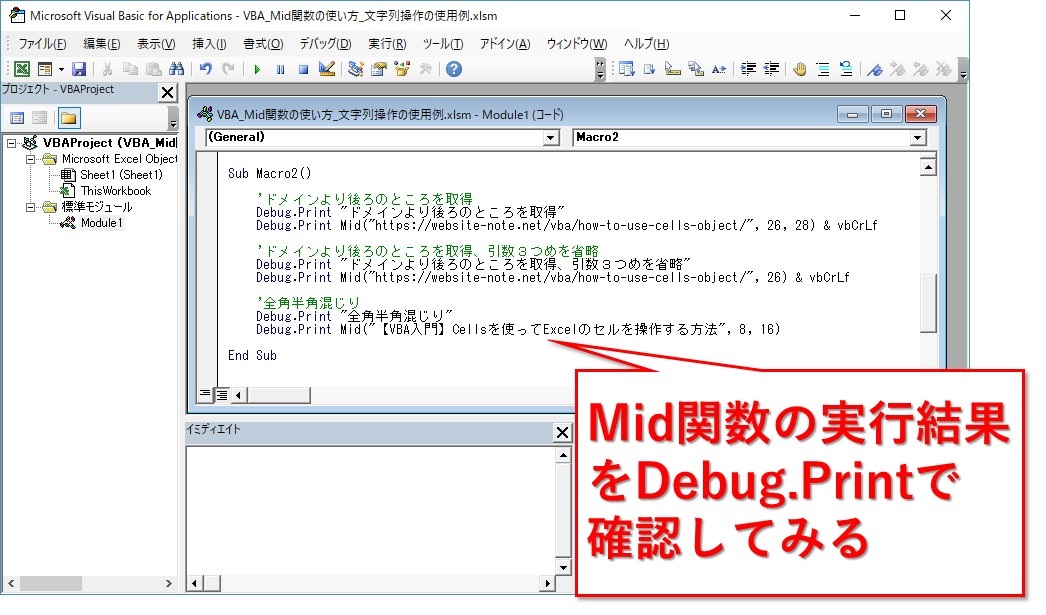Click the Undo arrow icon
Image resolution: width=1046 pixels, height=615 pixels.
206,69
